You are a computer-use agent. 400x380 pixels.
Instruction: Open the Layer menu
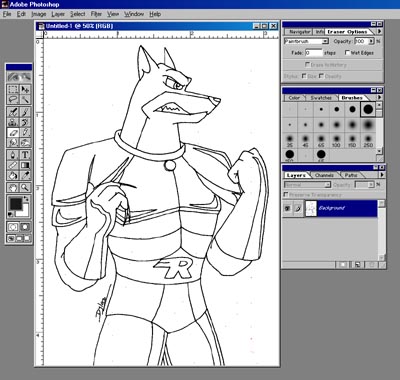tap(58, 14)
